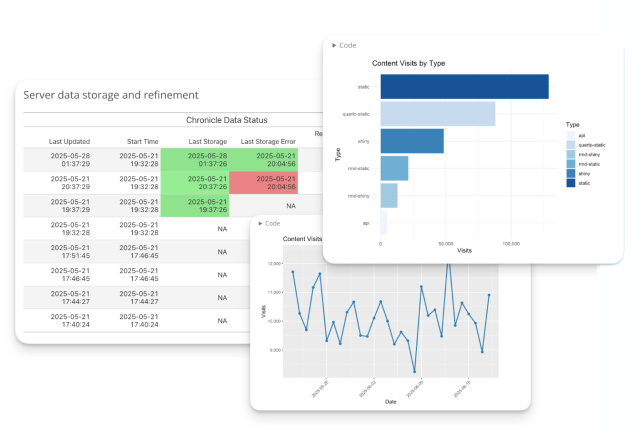
Task: Click the quarto-static bar
Action: coord(437,114)
